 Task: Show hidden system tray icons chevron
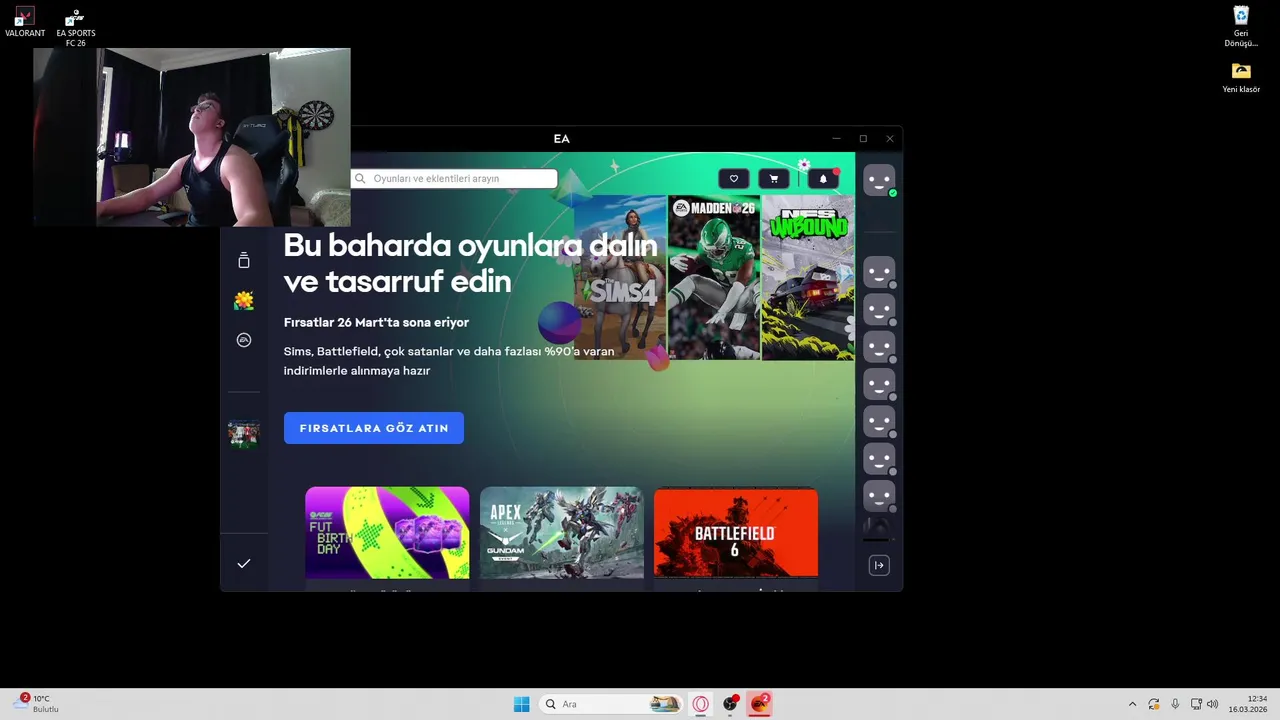1132,704
